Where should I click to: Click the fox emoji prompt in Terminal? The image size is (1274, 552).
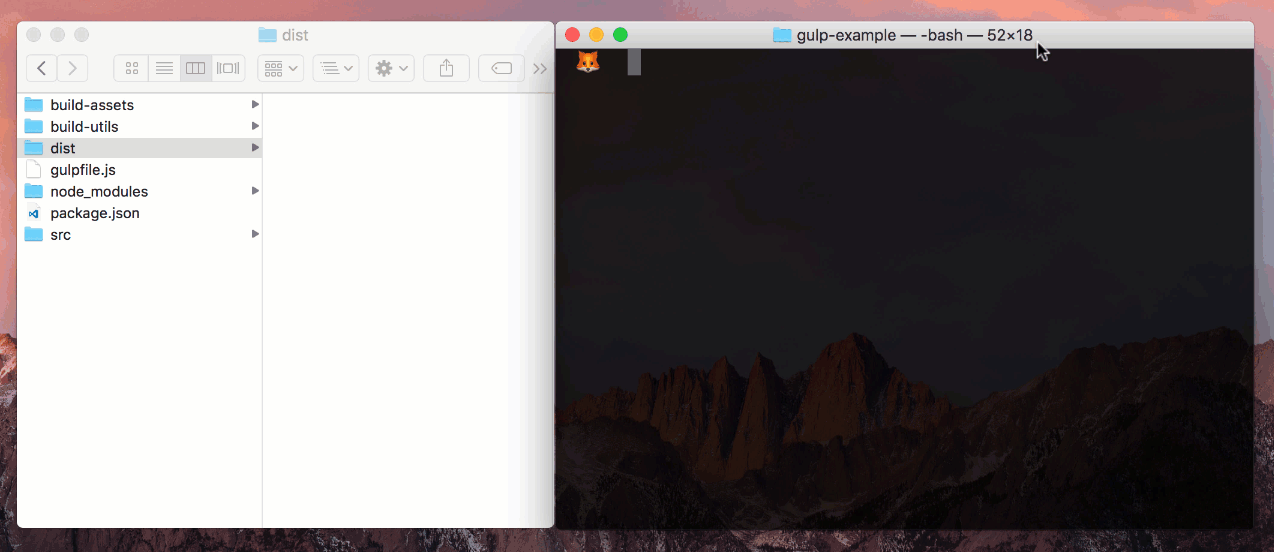tap(588, 63)
